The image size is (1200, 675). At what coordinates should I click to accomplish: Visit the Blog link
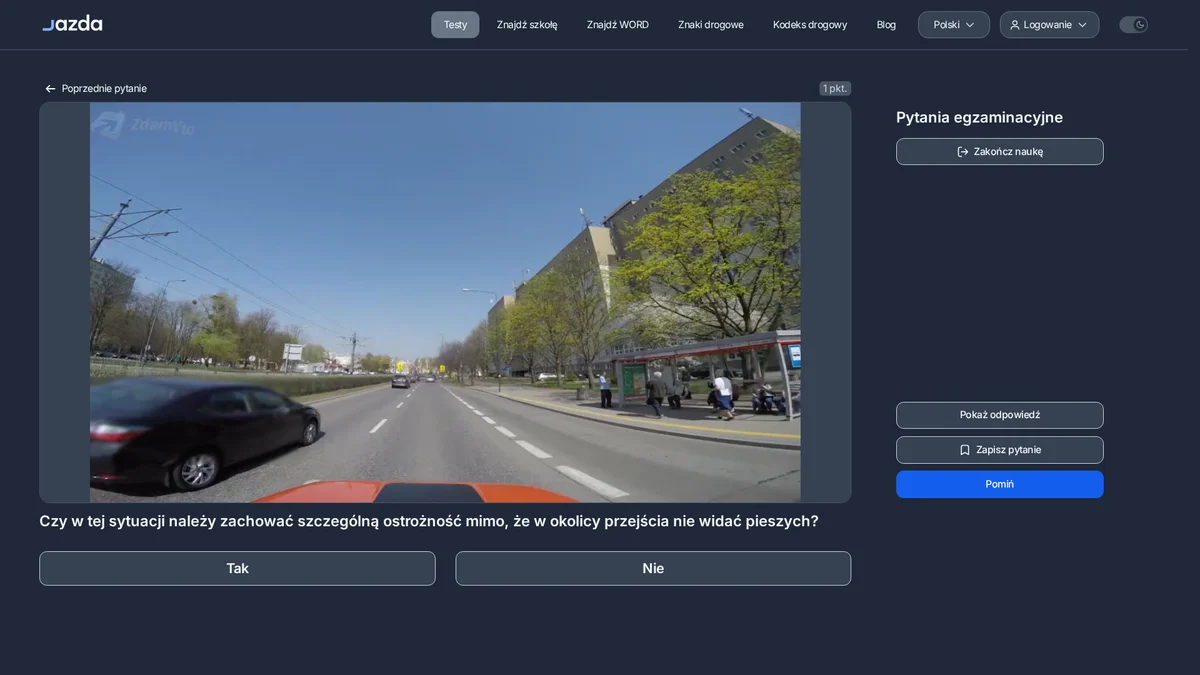(886, 25)
